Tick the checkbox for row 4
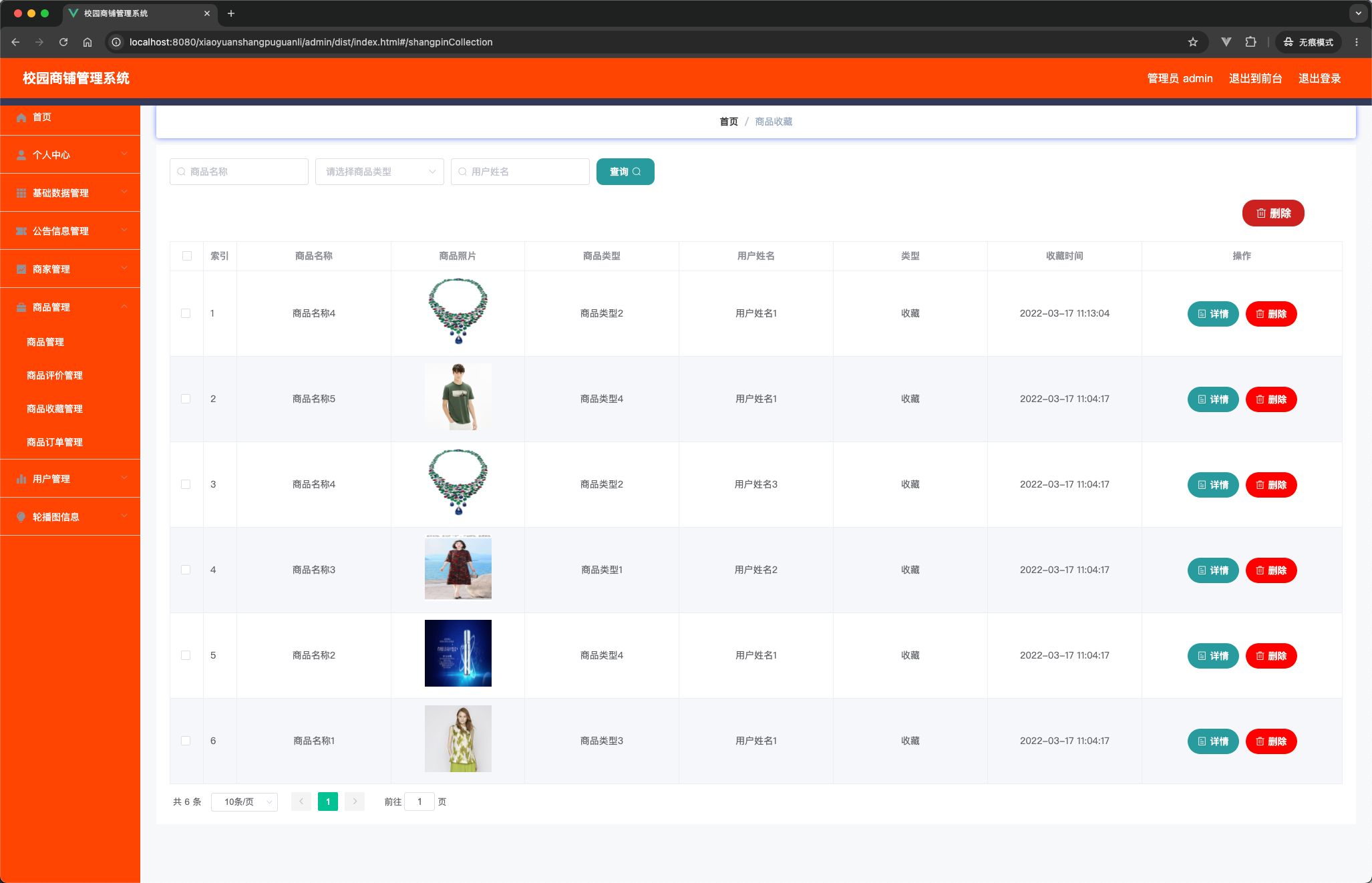 click(x=186, y=570)
